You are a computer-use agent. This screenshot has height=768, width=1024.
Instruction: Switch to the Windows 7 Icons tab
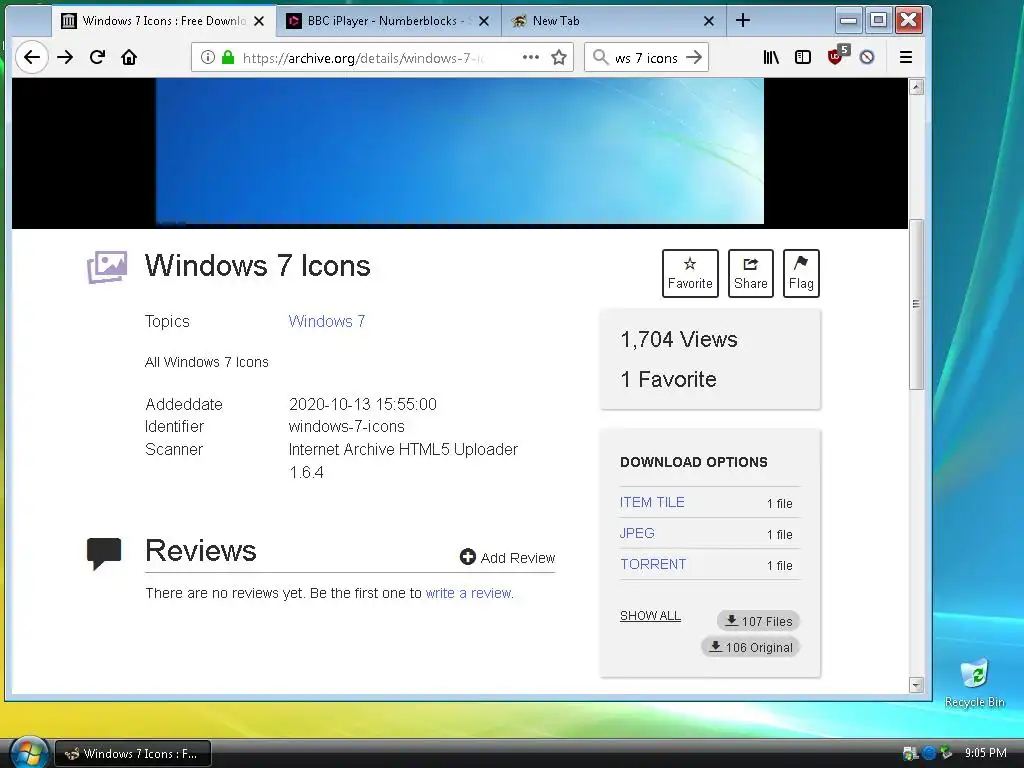point(163,21)
